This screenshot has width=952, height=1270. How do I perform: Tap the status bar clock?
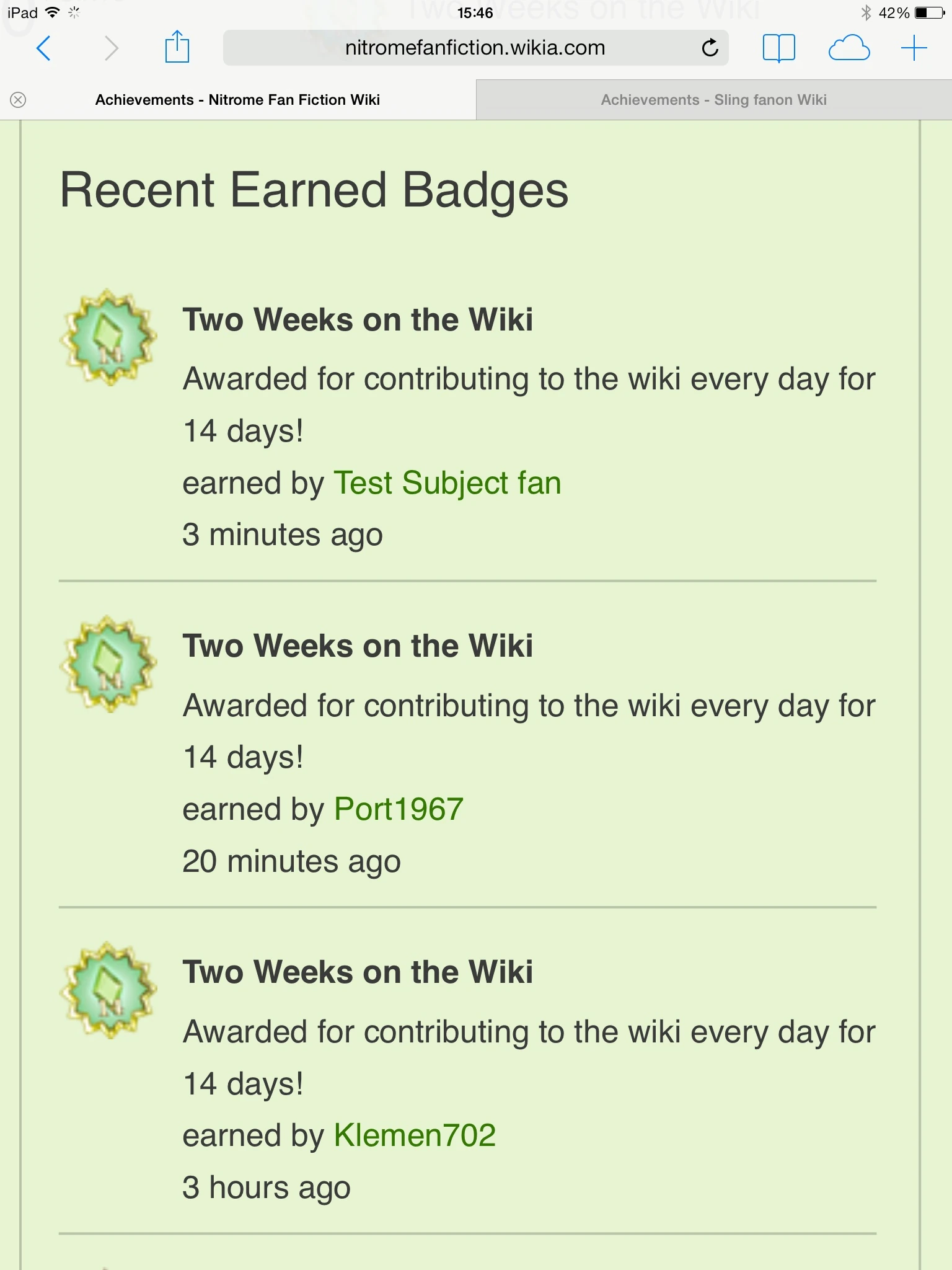click(x=475, y=12)
